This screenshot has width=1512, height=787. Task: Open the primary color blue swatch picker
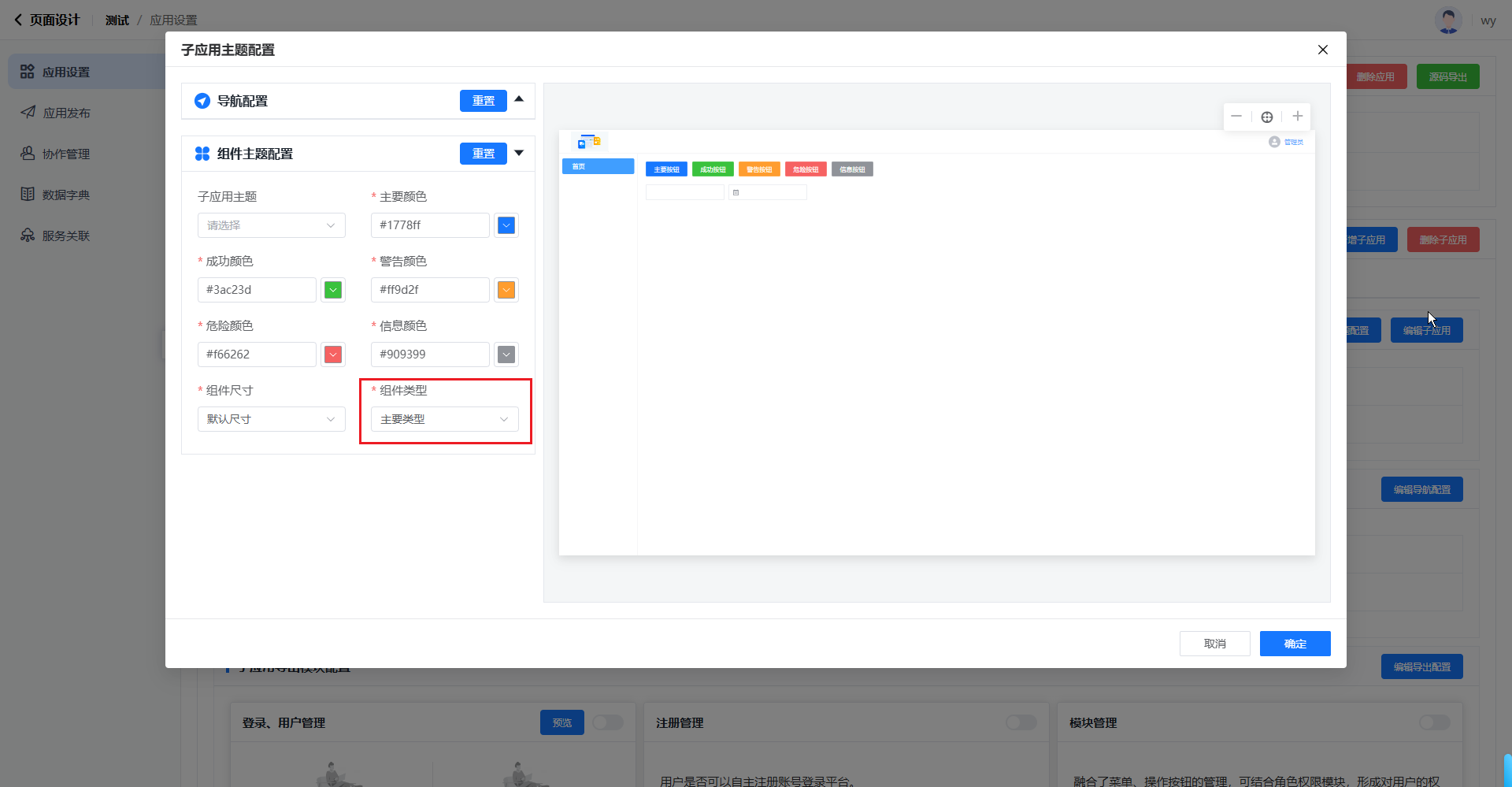pos(506,225)
